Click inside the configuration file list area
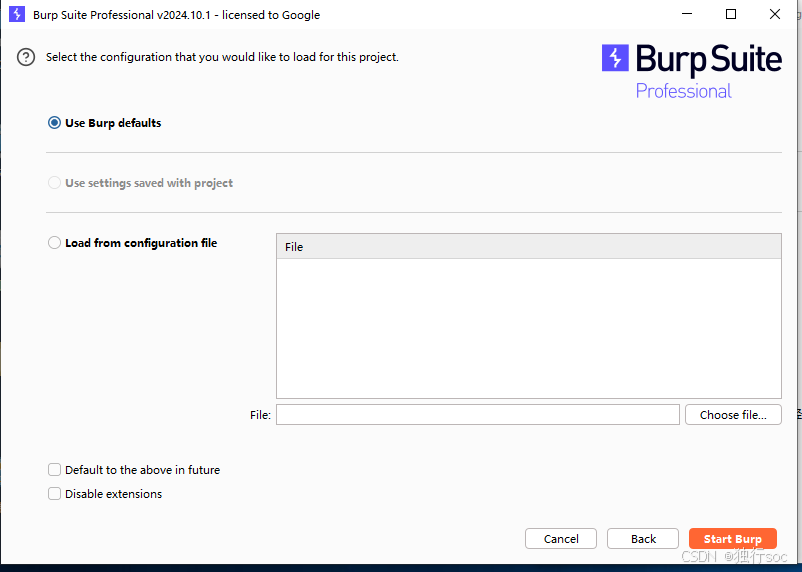The image size is (802, 572). (x=529, y=328)
